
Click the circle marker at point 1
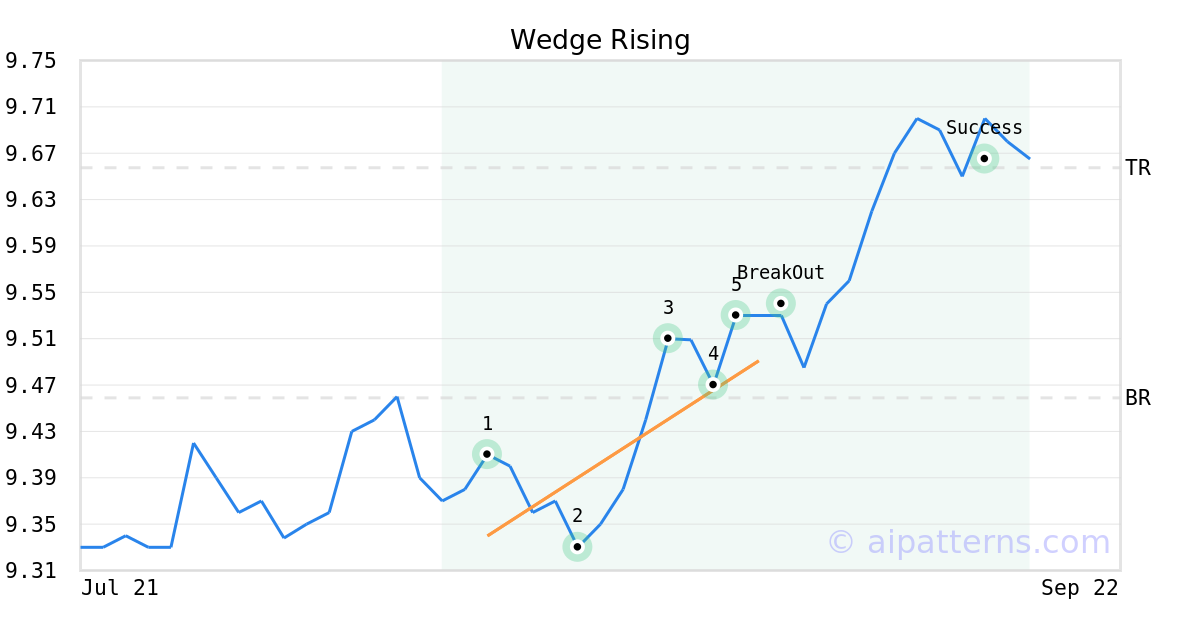(487, 454)
